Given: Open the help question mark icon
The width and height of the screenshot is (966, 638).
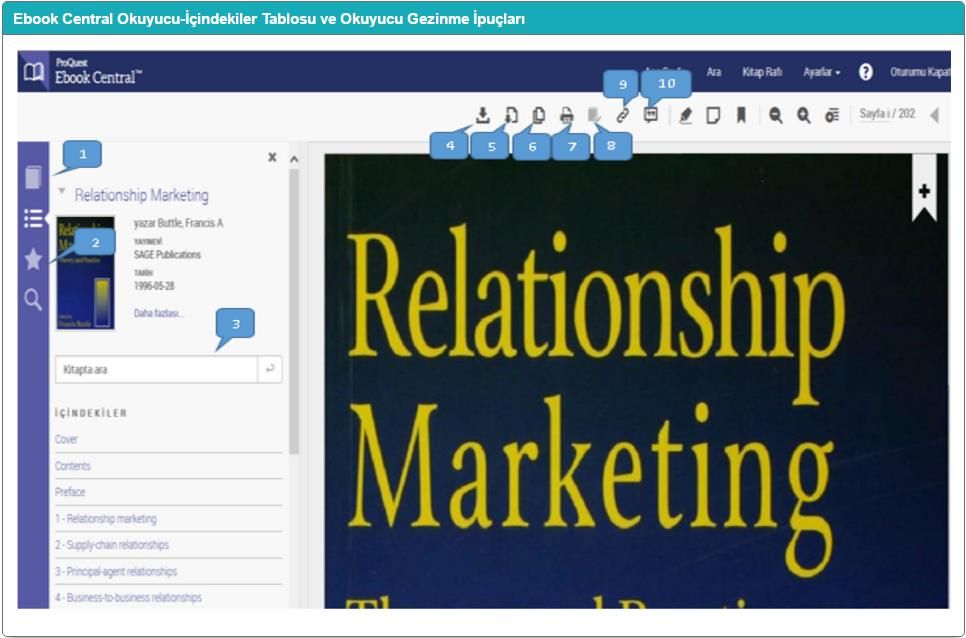Looking at the screenshot, I should click(866, 72).
